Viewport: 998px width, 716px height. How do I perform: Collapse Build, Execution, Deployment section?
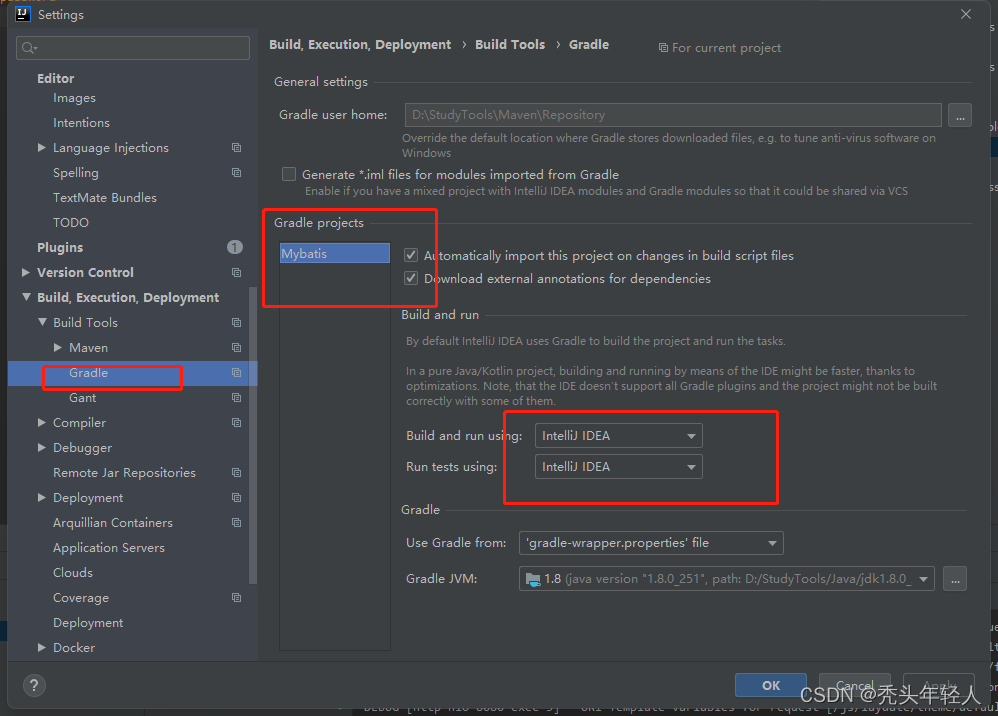[26, 297]
